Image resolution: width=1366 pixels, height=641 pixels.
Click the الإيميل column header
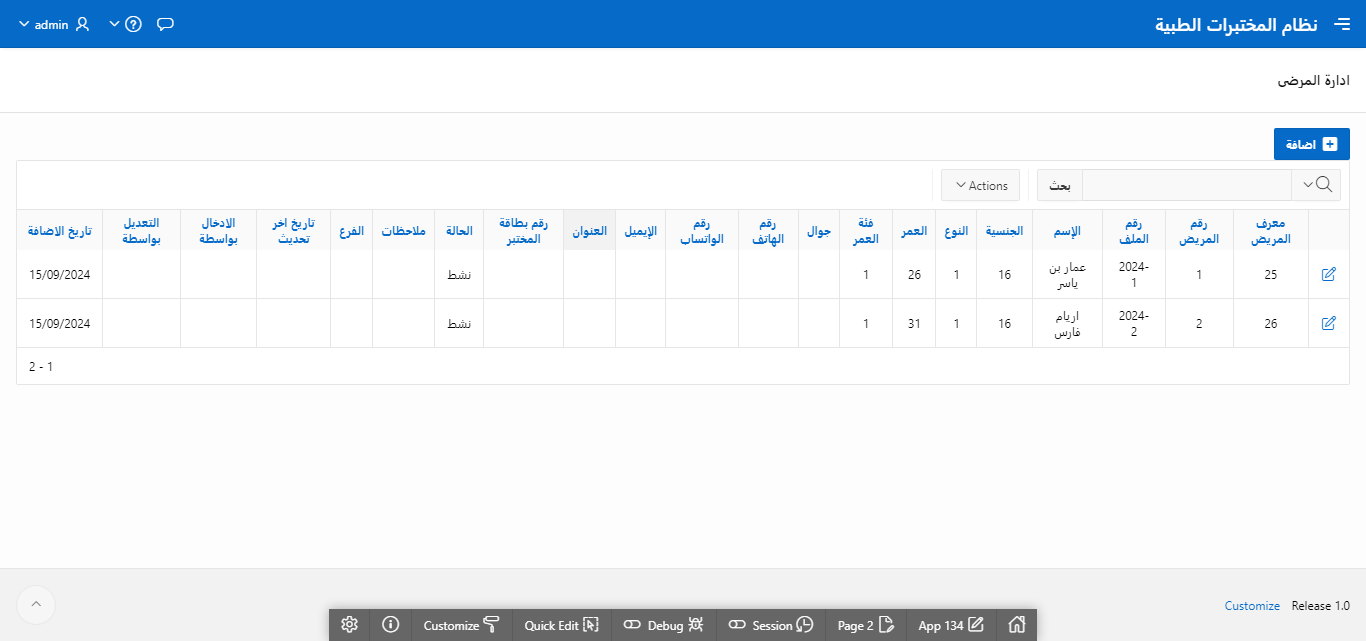(x=640, y=231)
